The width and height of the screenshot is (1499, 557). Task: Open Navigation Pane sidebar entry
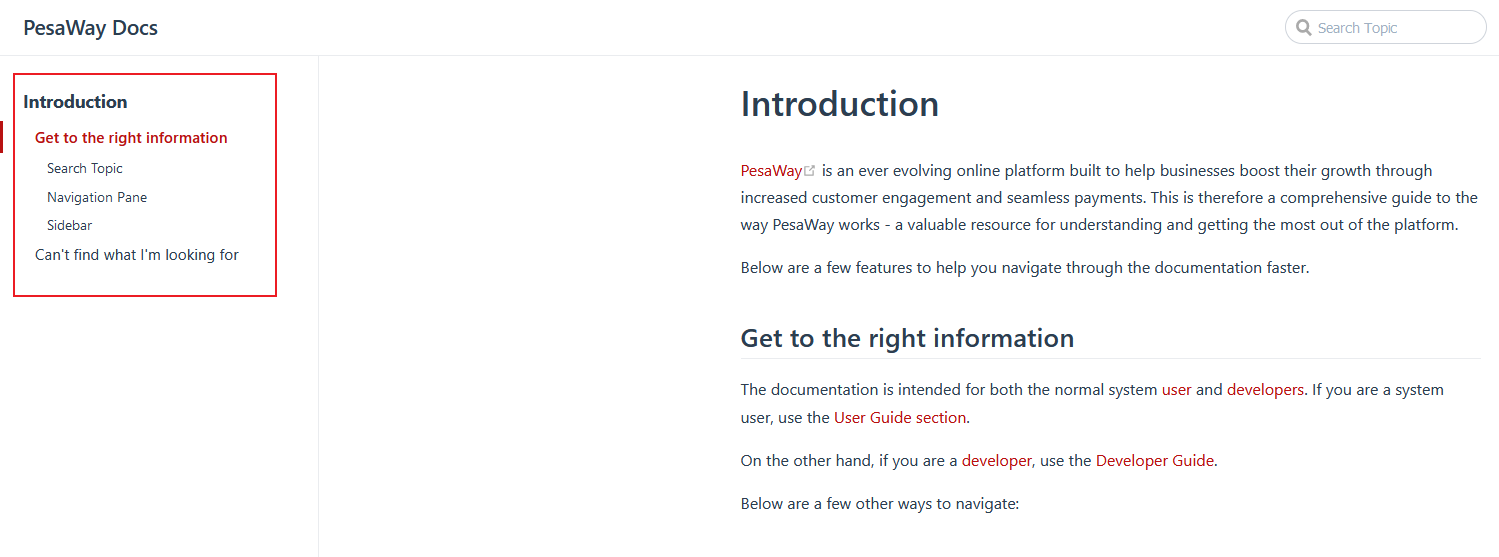[x=97, y=197]
